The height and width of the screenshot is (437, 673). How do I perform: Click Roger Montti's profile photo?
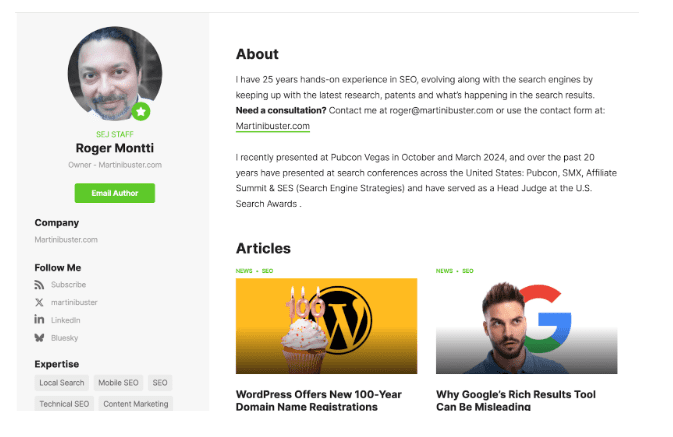[x=115, y=73]
